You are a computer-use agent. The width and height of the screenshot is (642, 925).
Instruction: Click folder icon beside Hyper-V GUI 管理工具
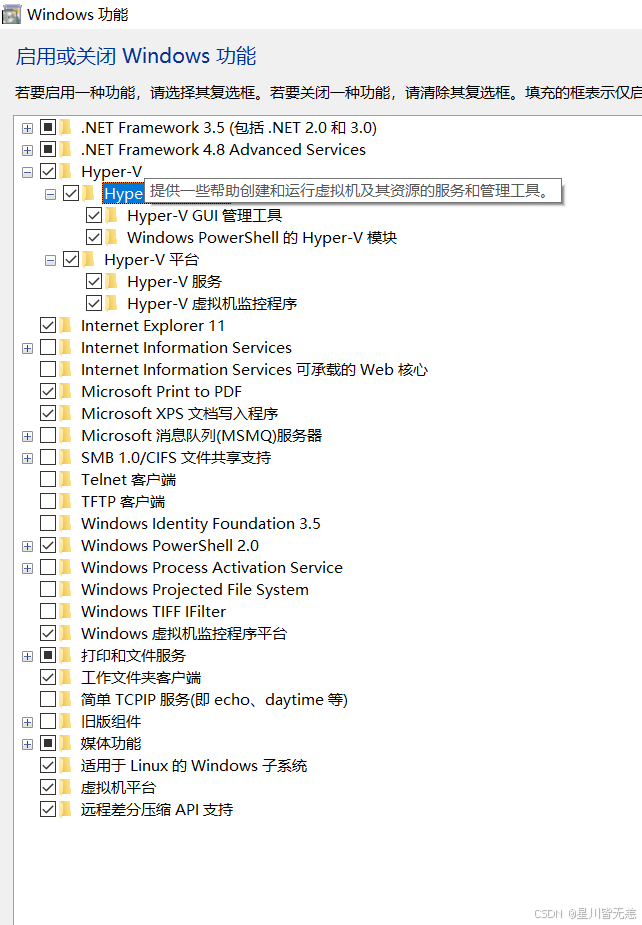coord(112,215)
